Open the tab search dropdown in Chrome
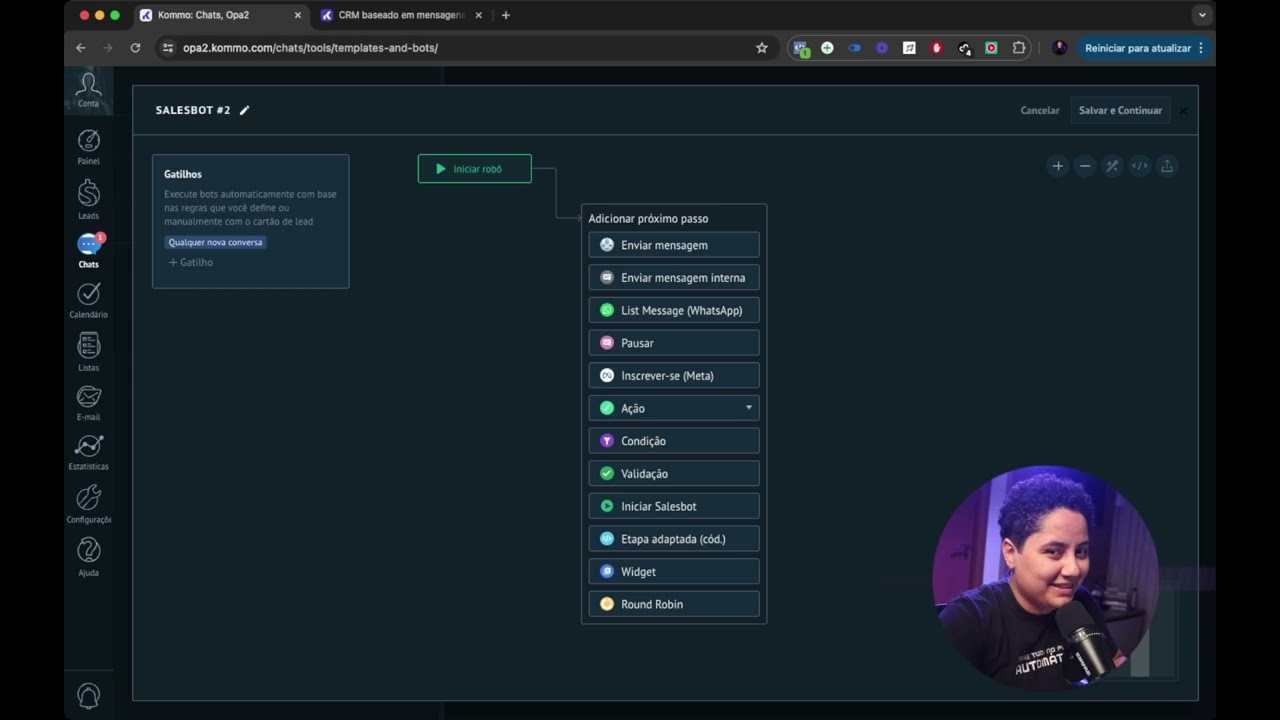1280x720 pixels. click(1202, 15)
